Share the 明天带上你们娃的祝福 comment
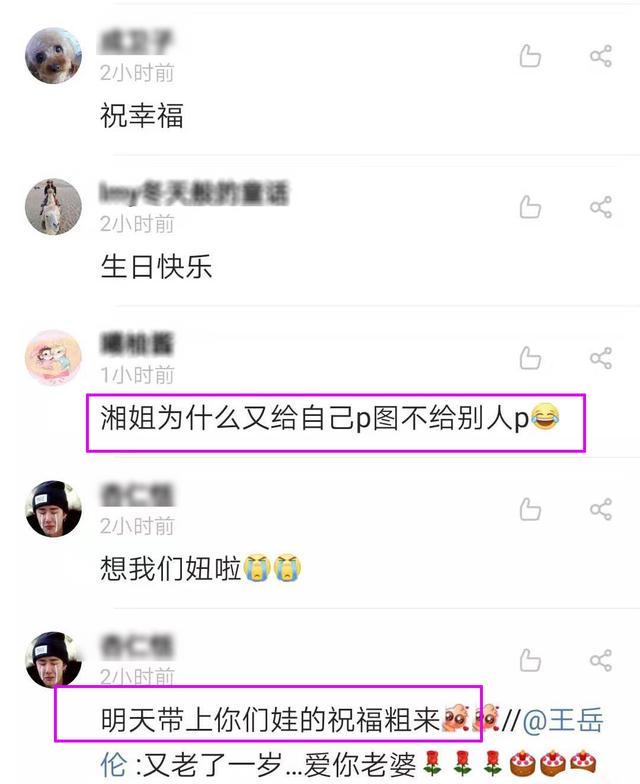640x784 pixels. pos(600,660)
